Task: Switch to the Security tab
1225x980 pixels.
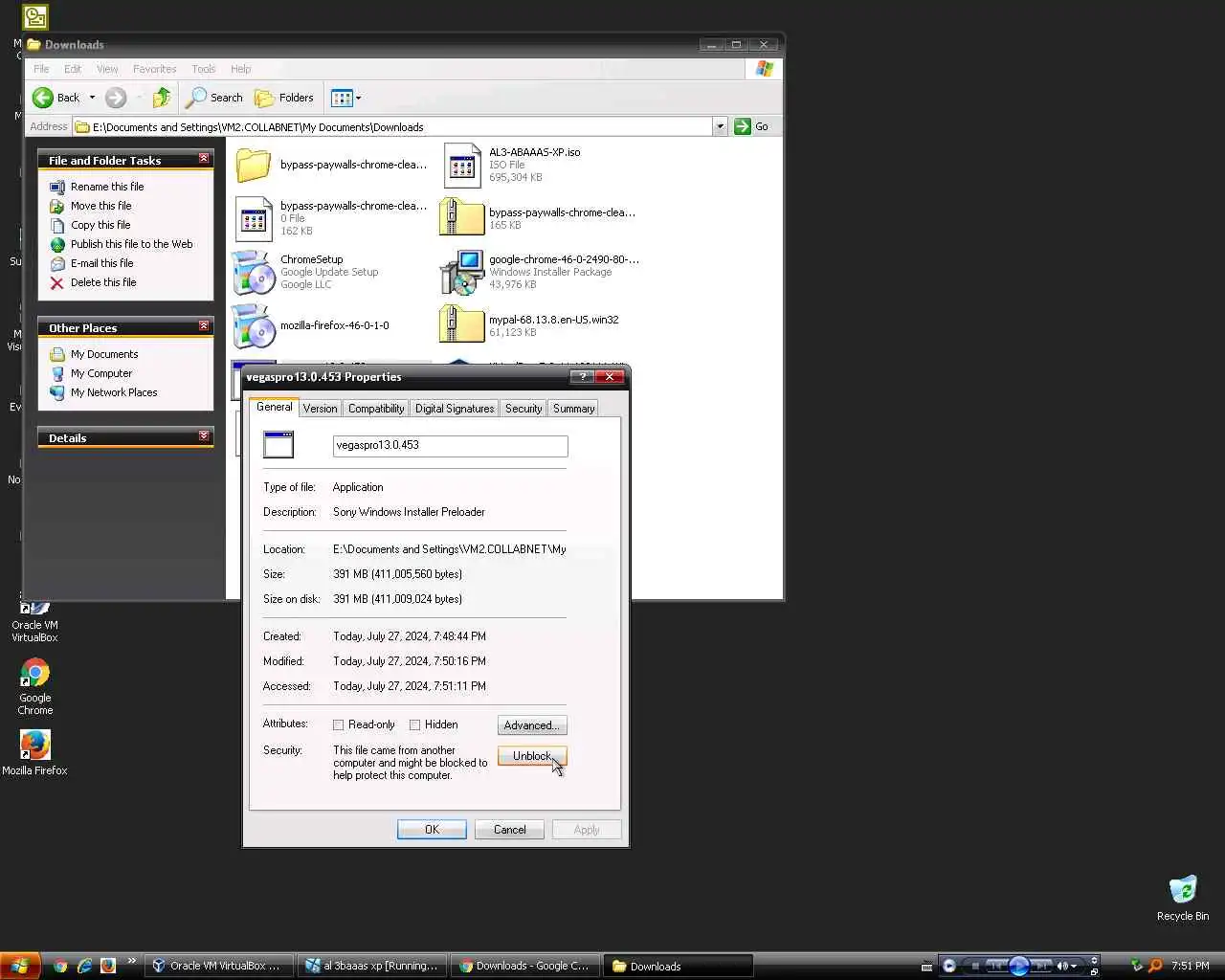Action: 523,408
